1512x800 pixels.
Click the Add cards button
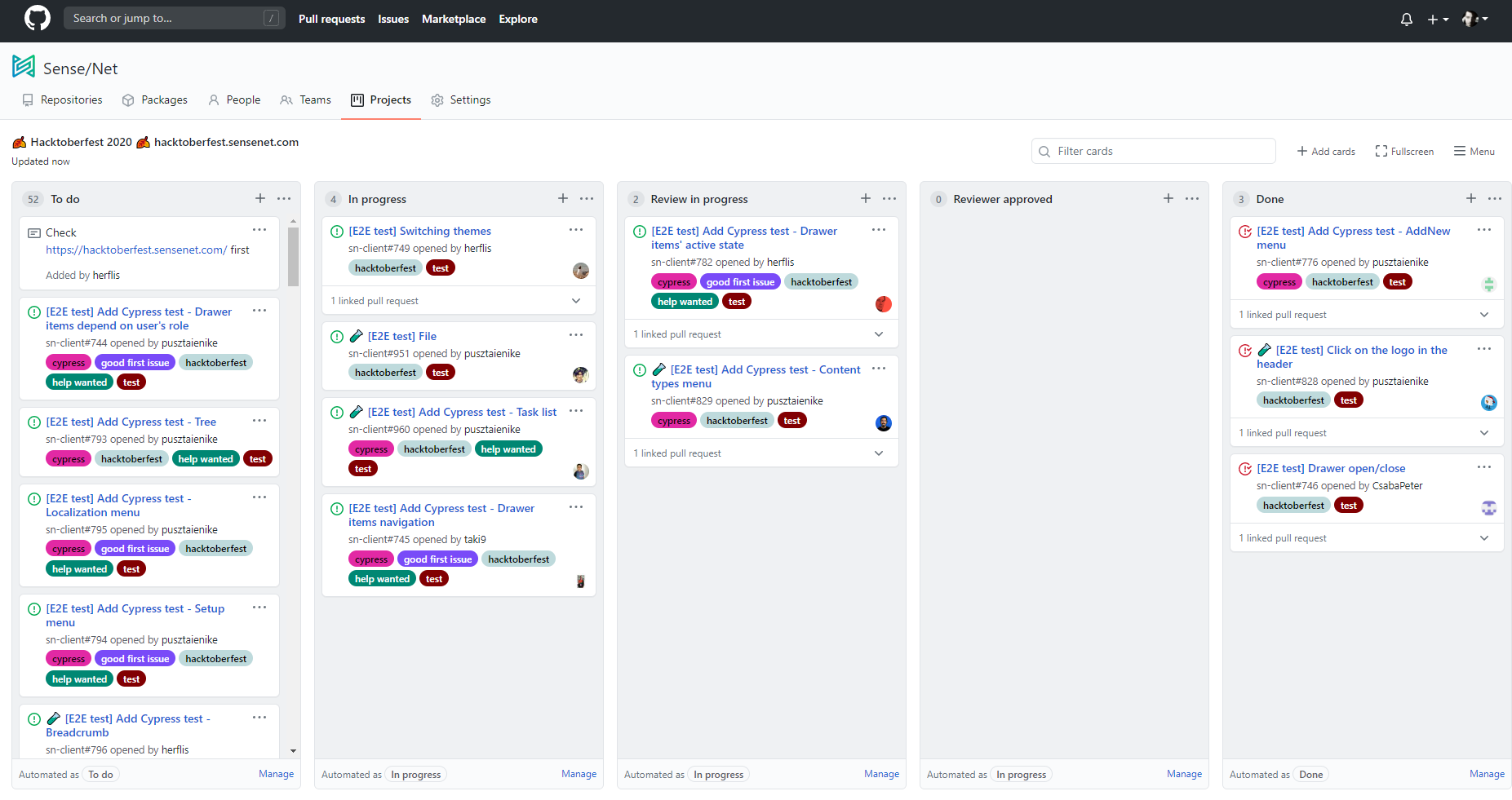(x=1326, y=152)
